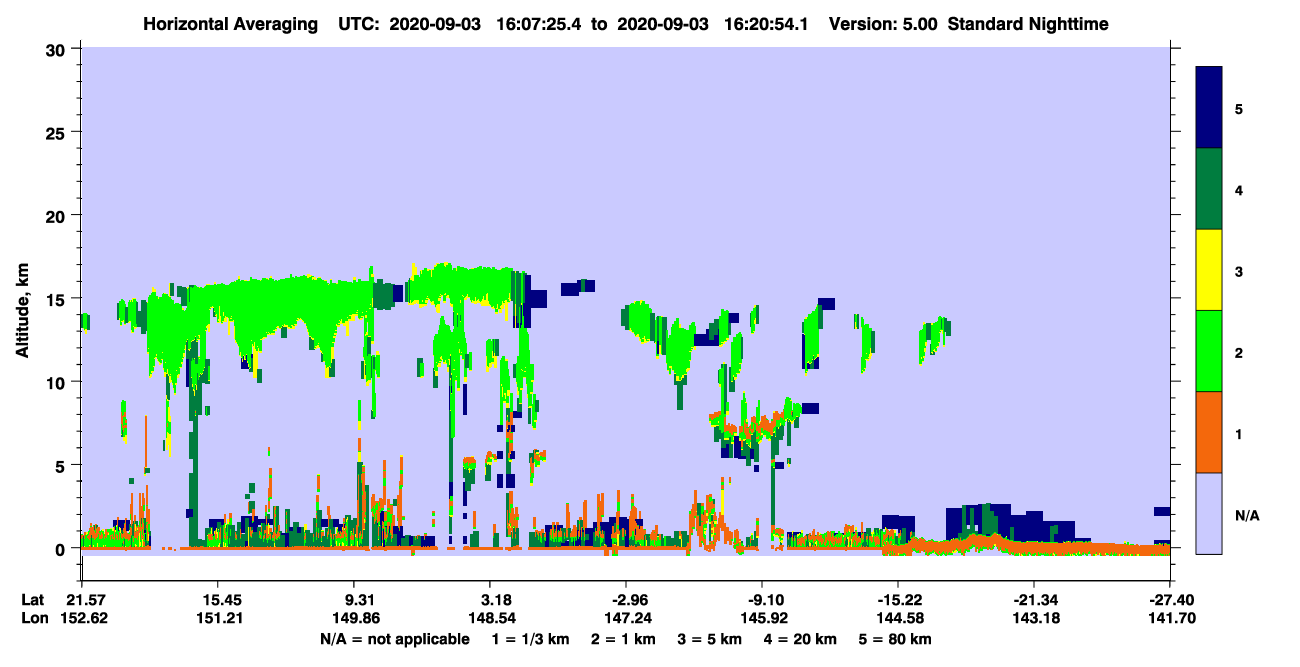Image resolution: width=1300 pixels, height=667 pixels.
Task: Click latitude value 15.45
Action: pos(218,599)
